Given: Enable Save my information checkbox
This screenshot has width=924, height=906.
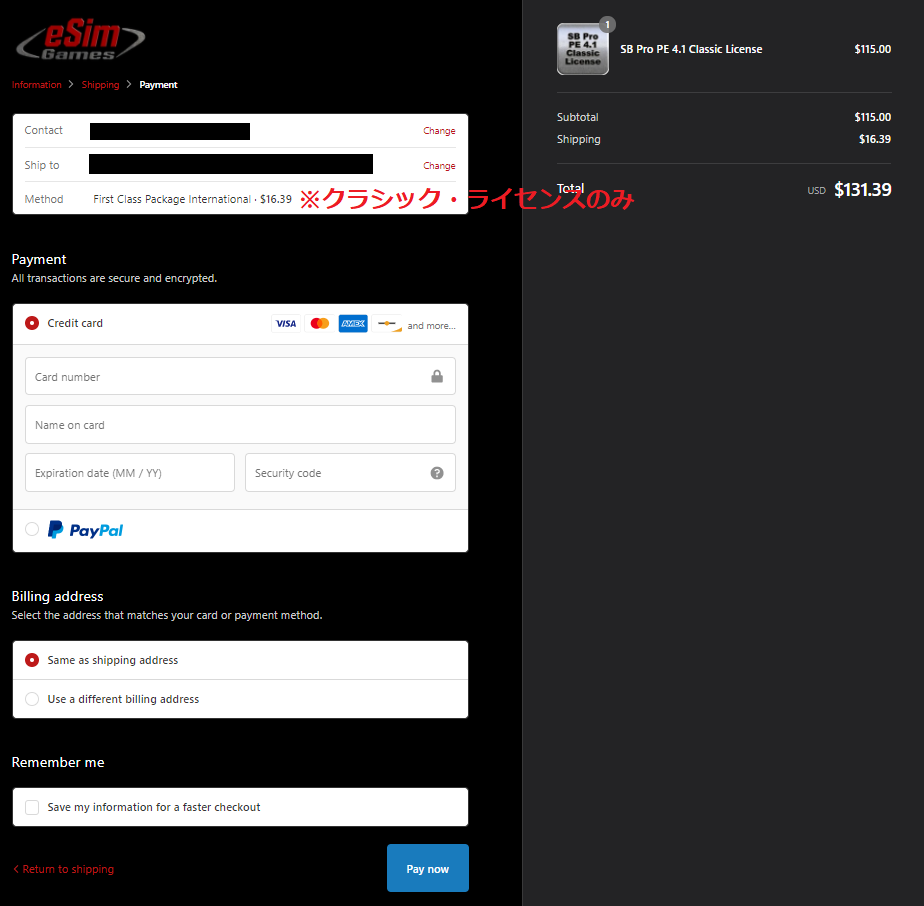Looking at the screenshot, I should tap(32, 807).
